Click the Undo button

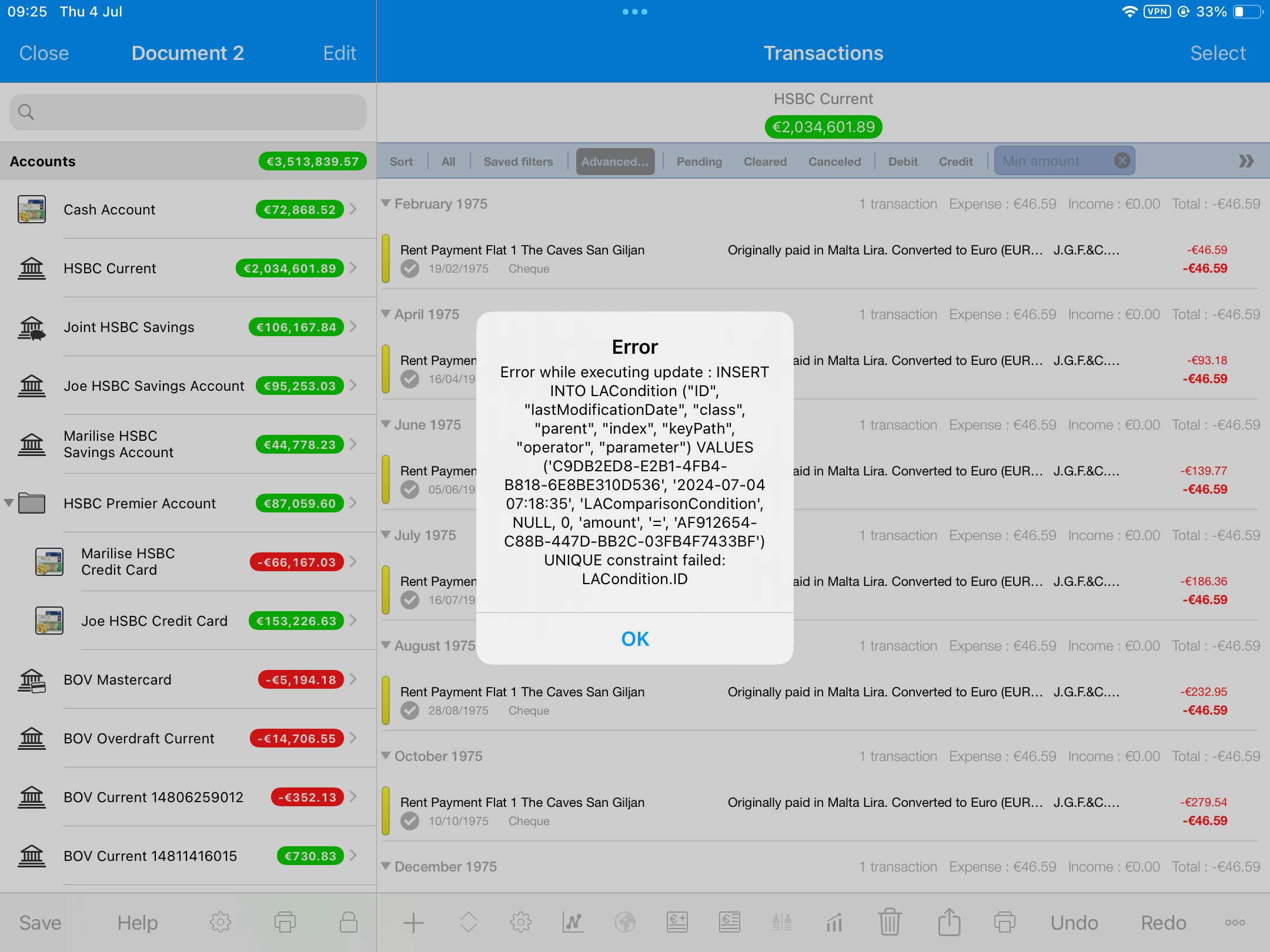point(1074,923)
